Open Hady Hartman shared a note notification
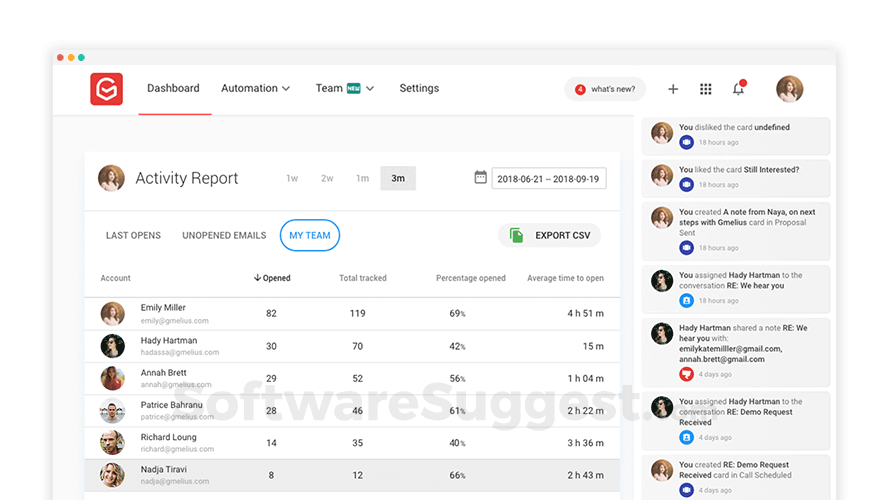 pos(736,352)
